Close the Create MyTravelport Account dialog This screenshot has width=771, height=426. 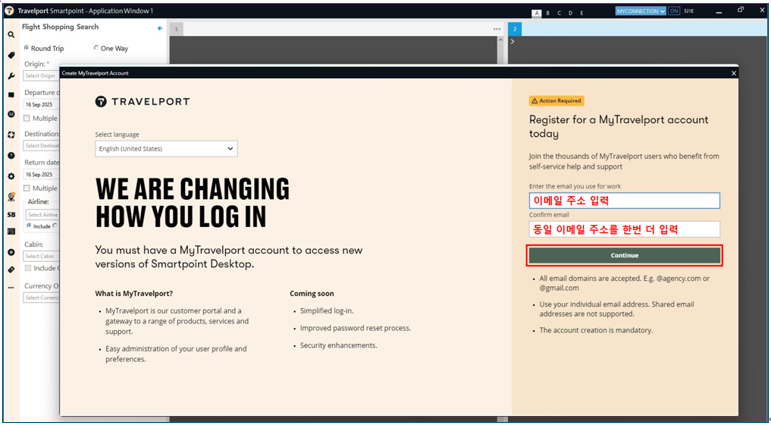(733, 73)
